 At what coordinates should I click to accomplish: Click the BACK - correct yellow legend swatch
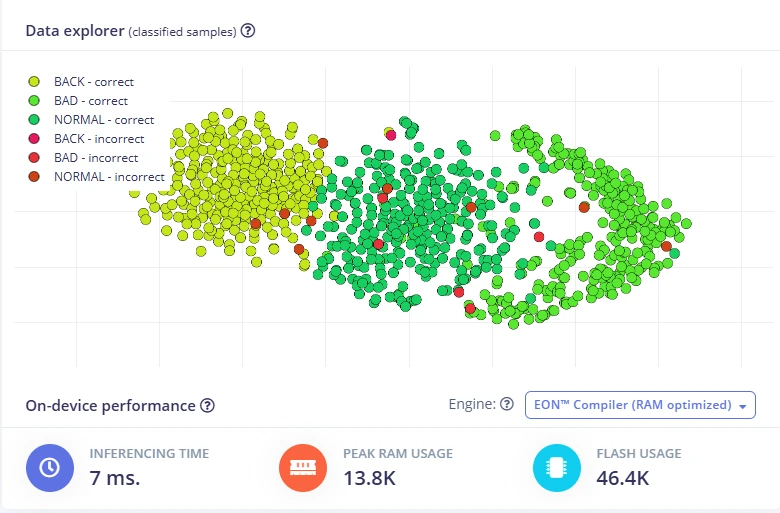click(34, 82)
